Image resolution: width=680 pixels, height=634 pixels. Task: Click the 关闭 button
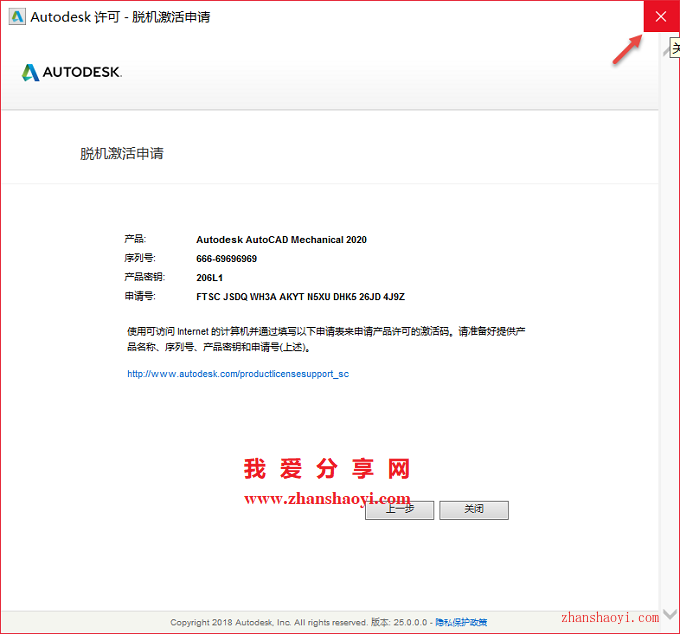(x=474, y=510)
